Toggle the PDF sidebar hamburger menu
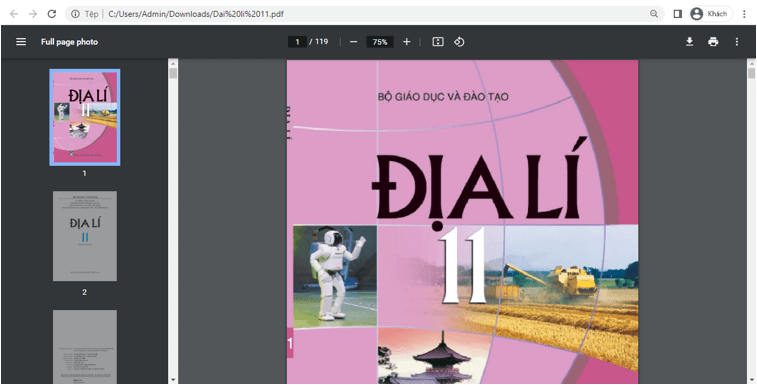The width and height of the screenshot is (757, 385). 21,42
